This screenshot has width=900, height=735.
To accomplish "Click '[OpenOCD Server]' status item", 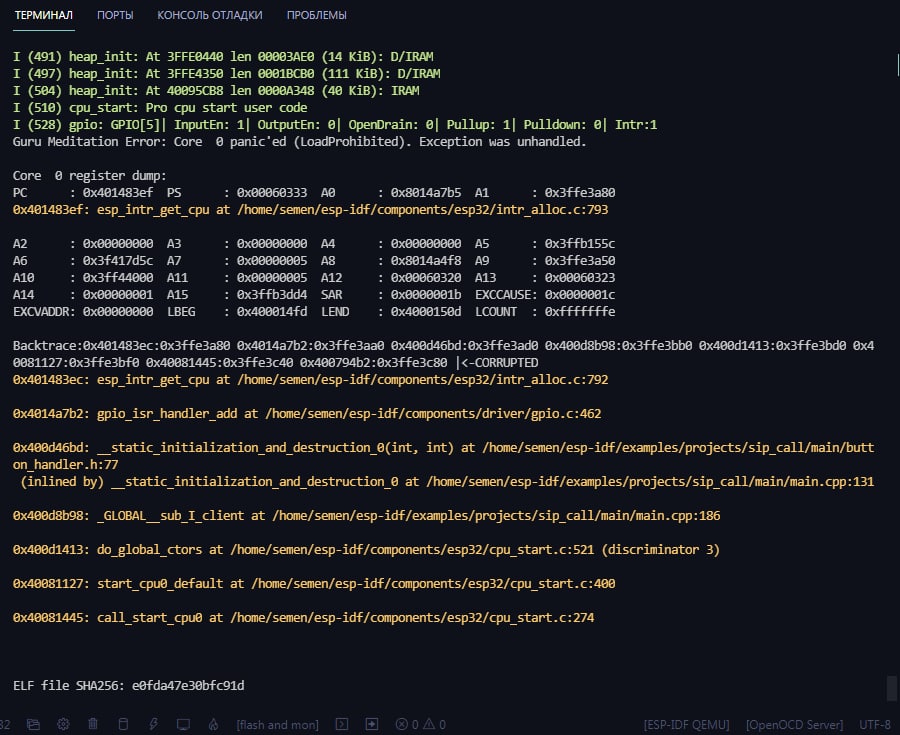I will pos(794,724).
